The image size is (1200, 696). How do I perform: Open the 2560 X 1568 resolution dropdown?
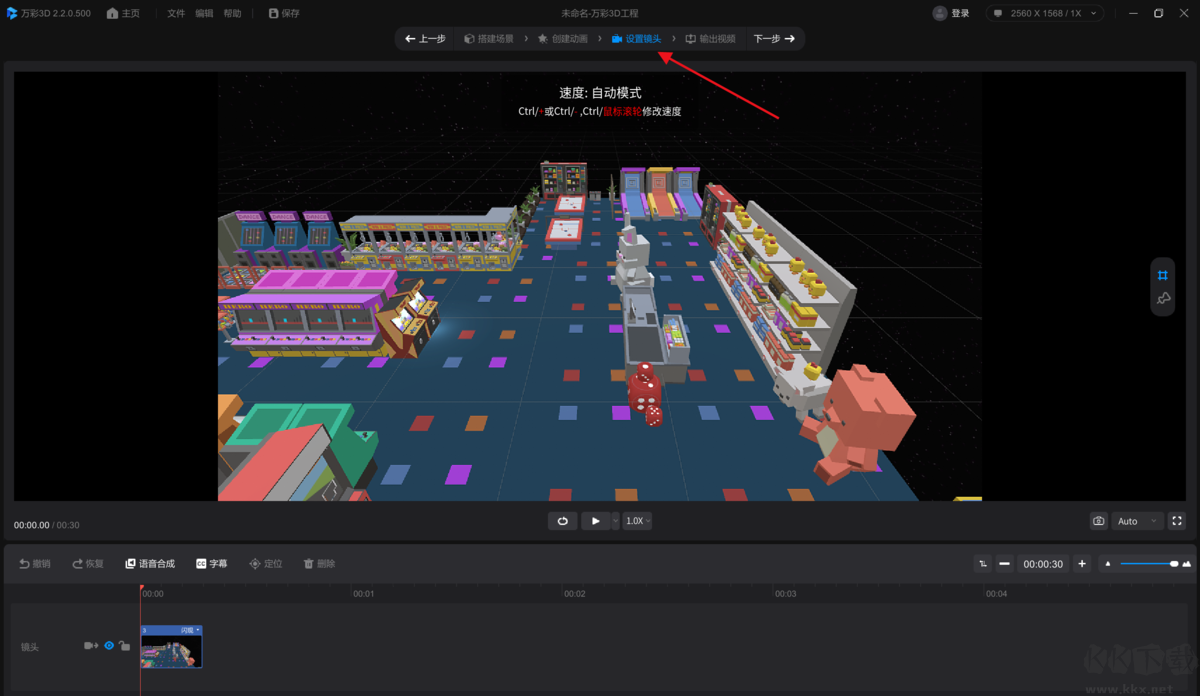pos(1044,13)
